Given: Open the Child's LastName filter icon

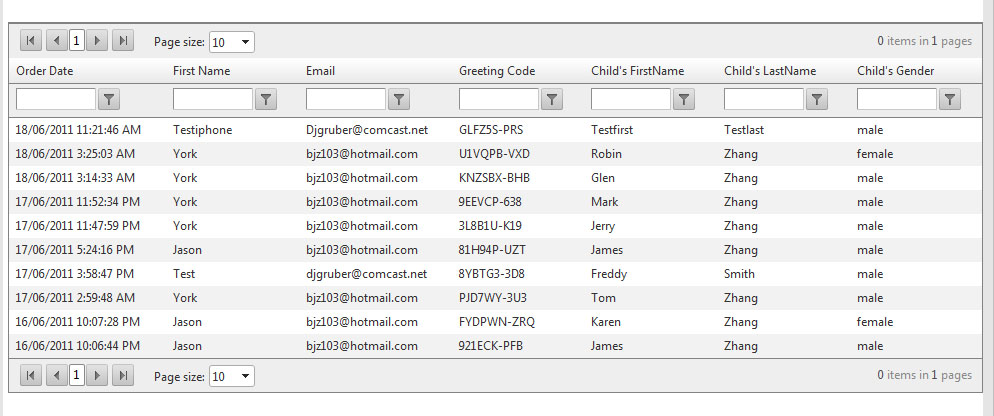Looking at the screenshot, I should coord(817,99).
